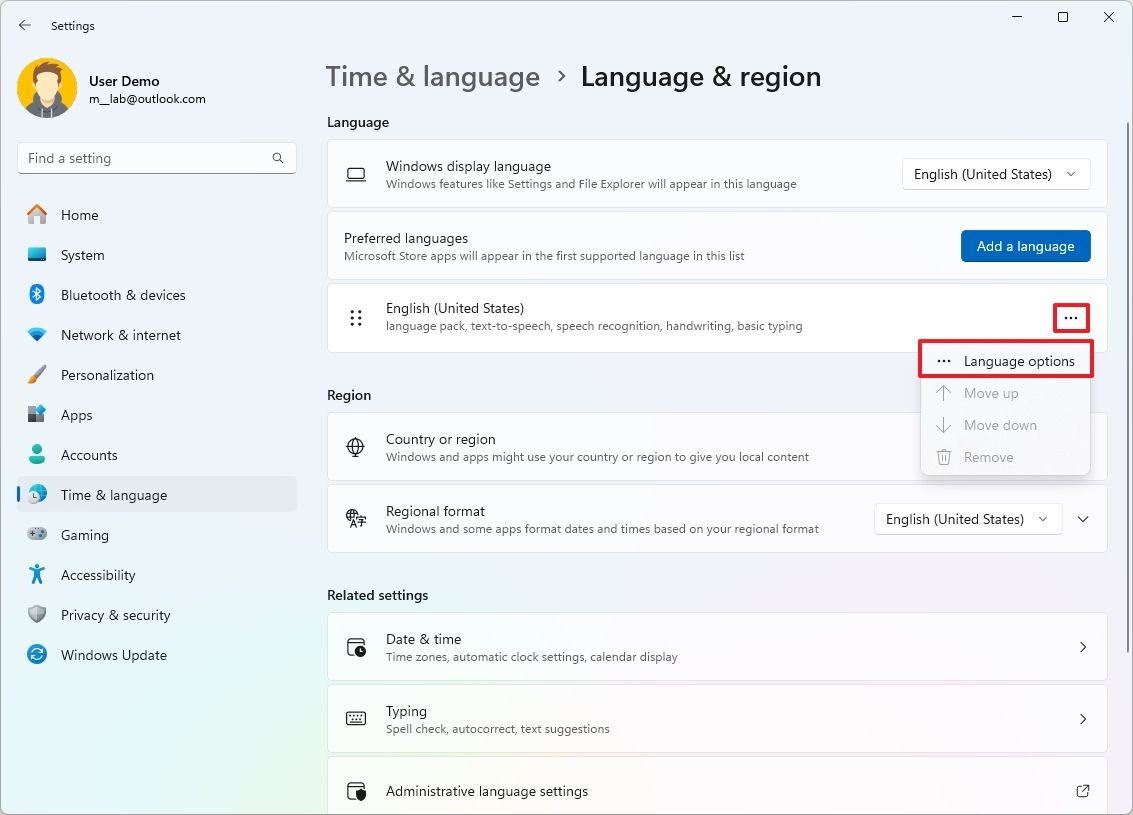This screenshot has height=815, width=1133.
Task: Go to Bluetooth & devices settings
Action: (122, 295)
